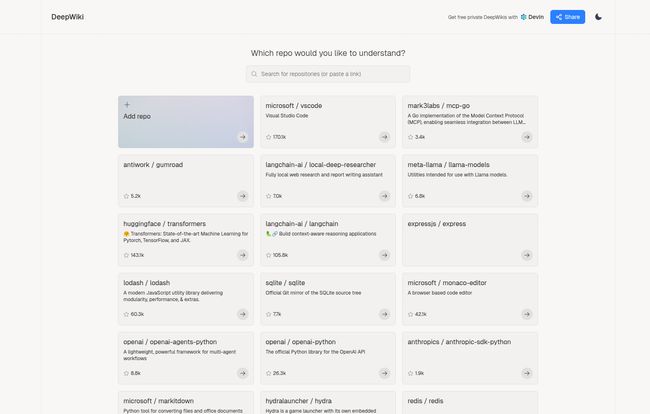Select the "openai / openai-python" title
650x414 pixels.
pos(301,342)
